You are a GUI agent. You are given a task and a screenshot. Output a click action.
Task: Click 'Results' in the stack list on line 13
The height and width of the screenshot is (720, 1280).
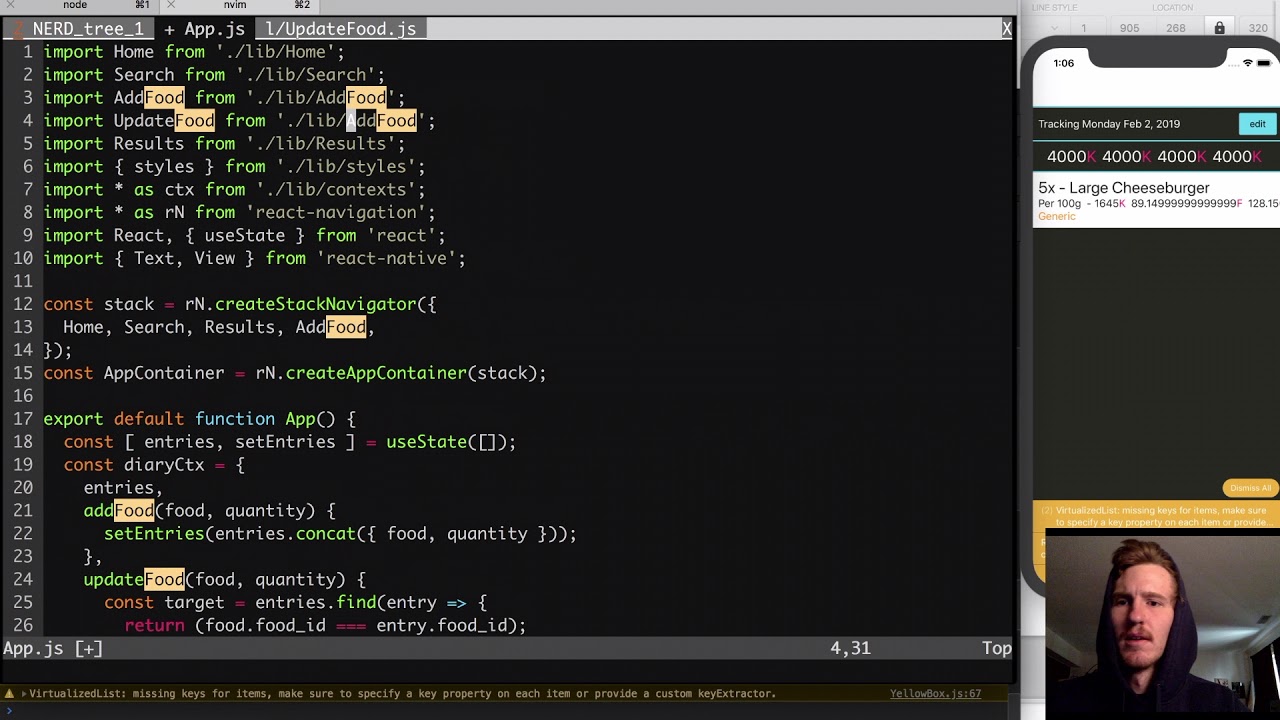pos(240,328)
